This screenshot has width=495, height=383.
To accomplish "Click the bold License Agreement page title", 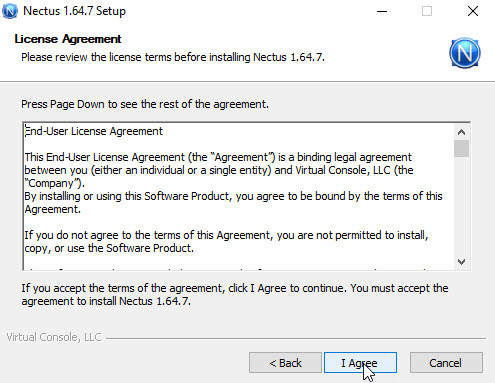I will point(68,39).
